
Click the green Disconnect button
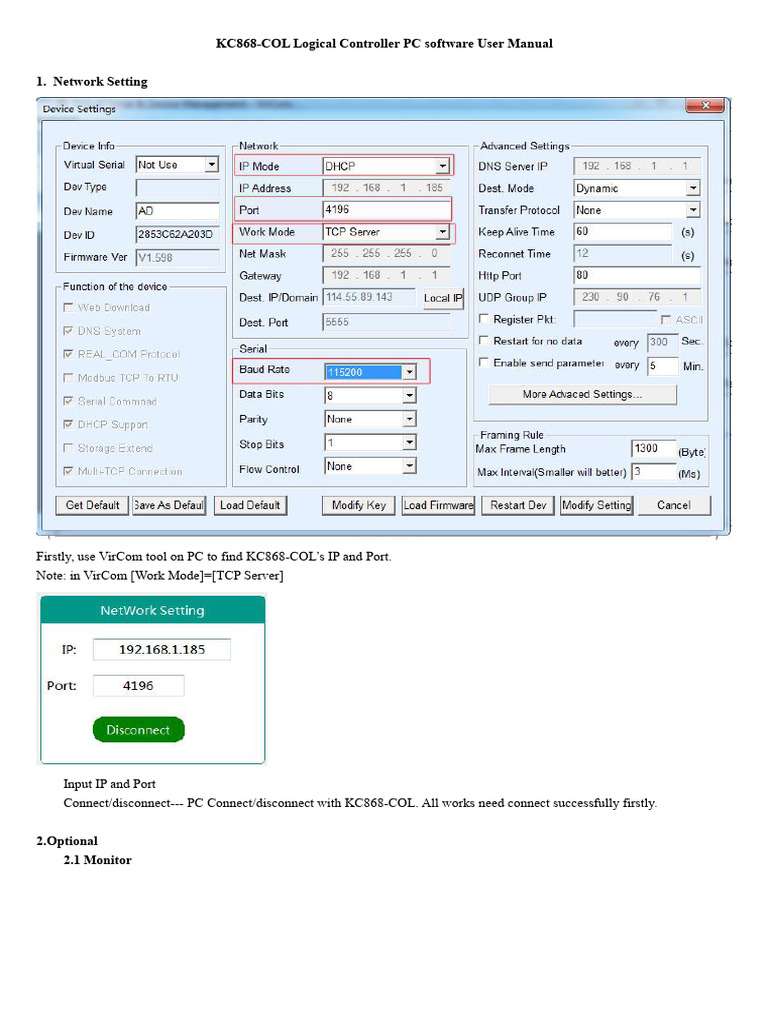pyautogui.click(x=138, y=729)
